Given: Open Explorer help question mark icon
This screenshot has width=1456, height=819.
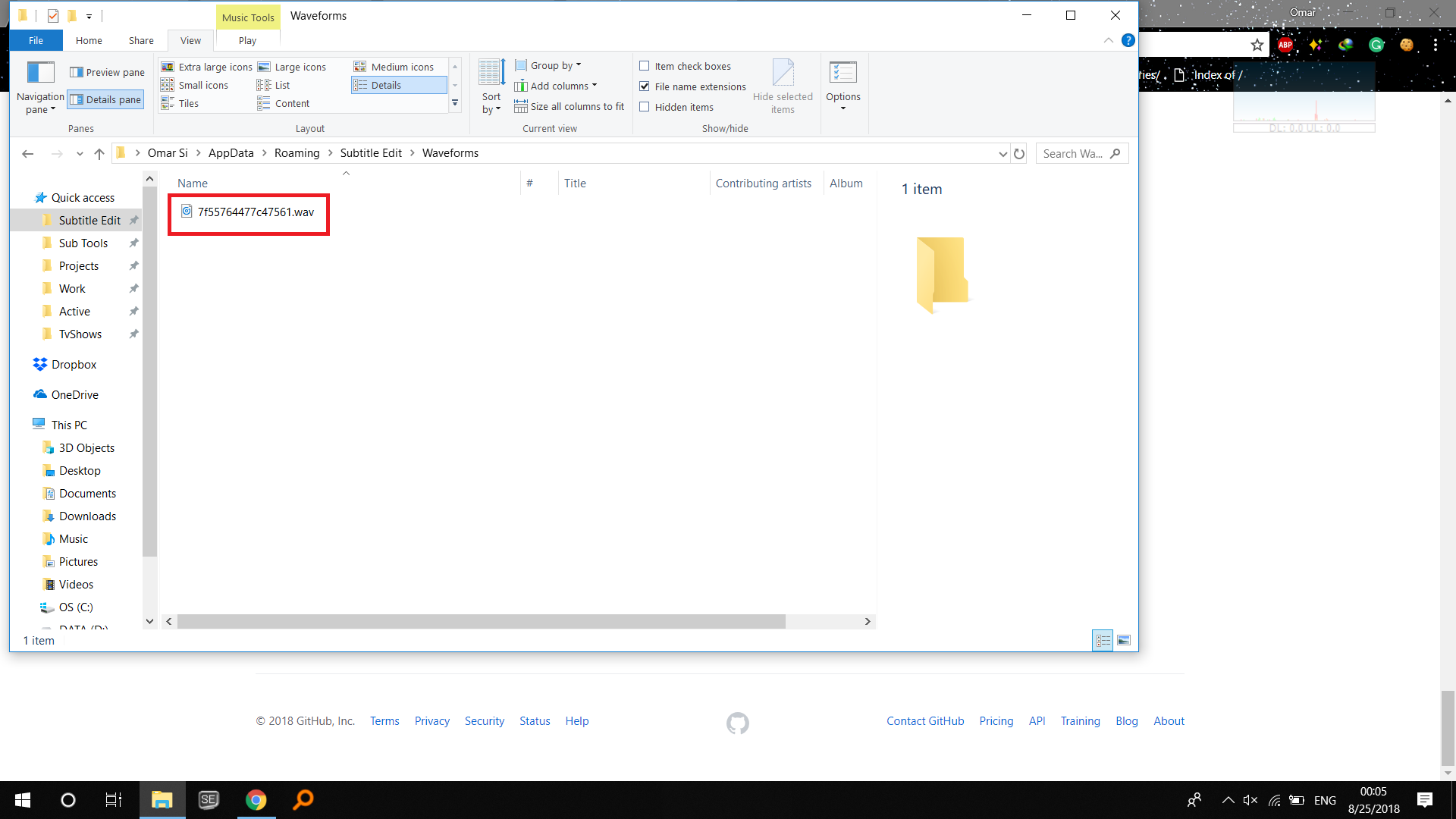Looking at the screenshot, I should tap(1128, 40).
